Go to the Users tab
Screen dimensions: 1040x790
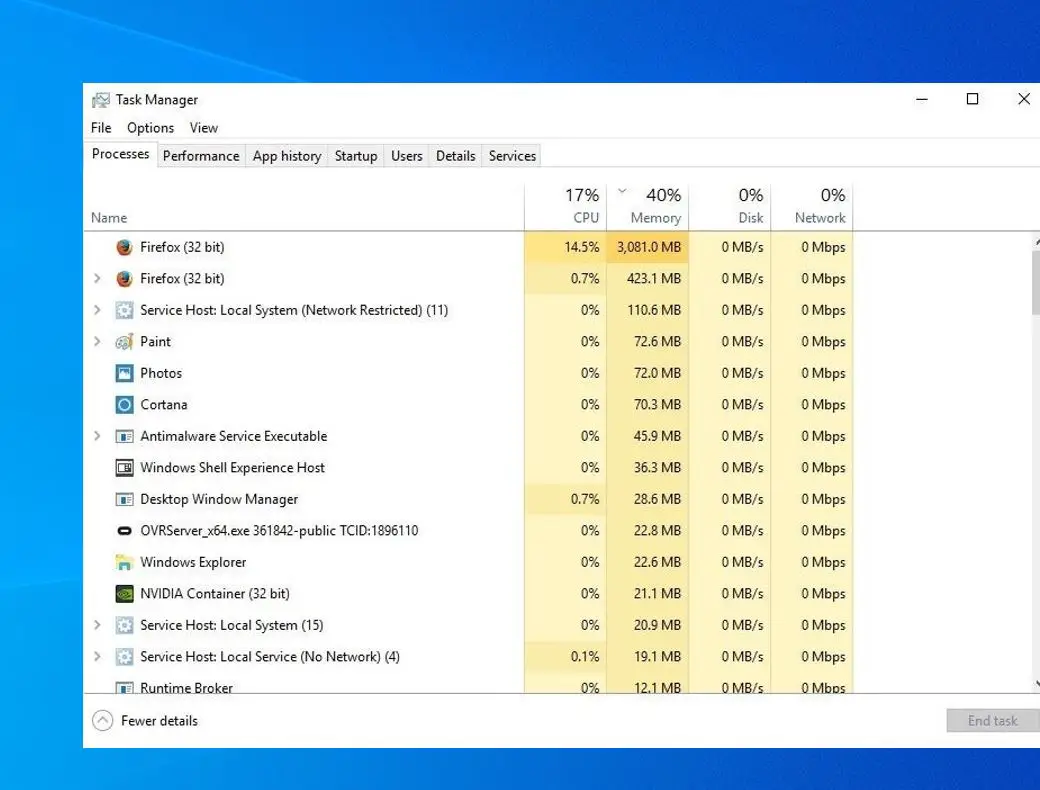(x=407, y=156)
